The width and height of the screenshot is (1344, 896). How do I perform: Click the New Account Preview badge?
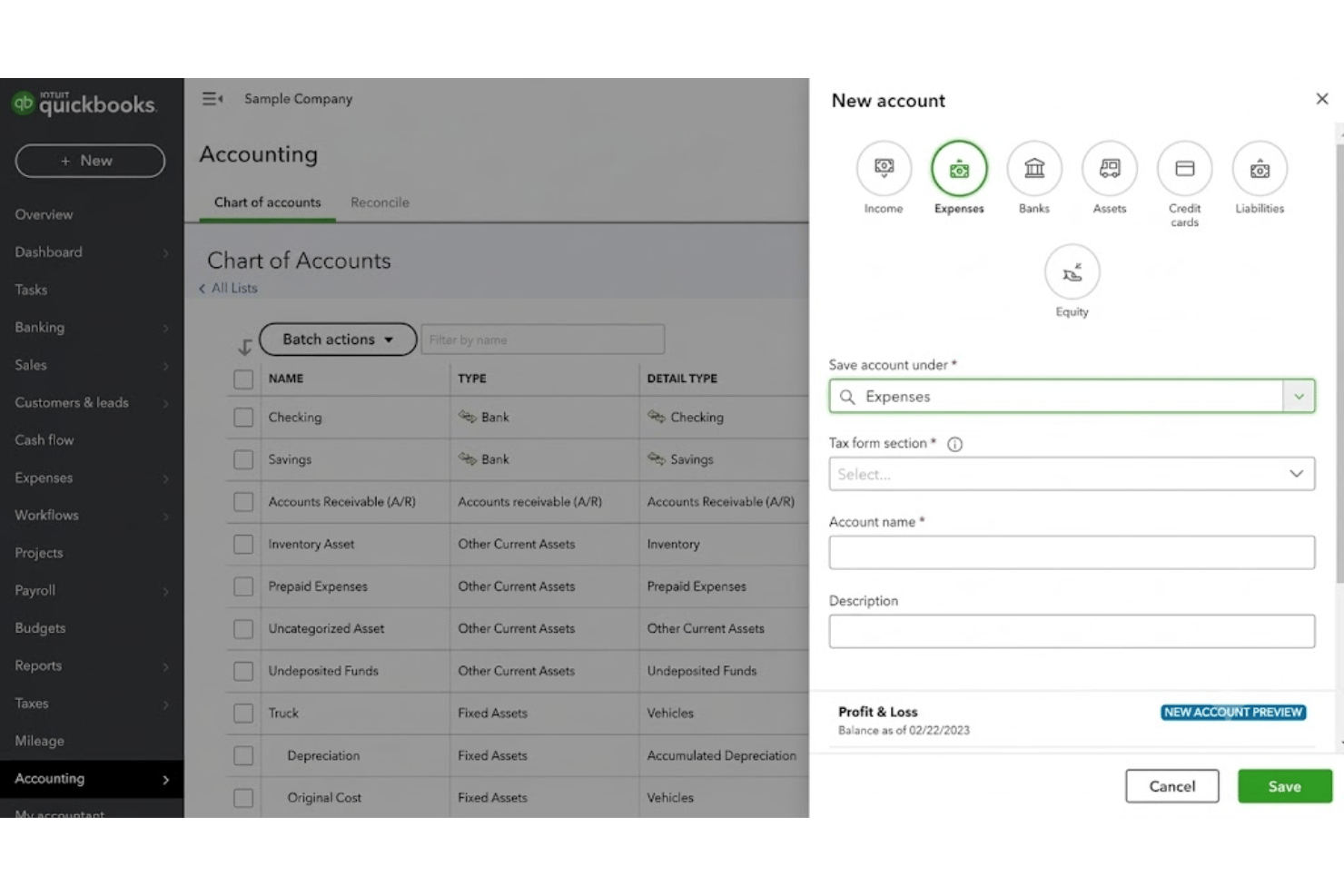coord(1233,713)
